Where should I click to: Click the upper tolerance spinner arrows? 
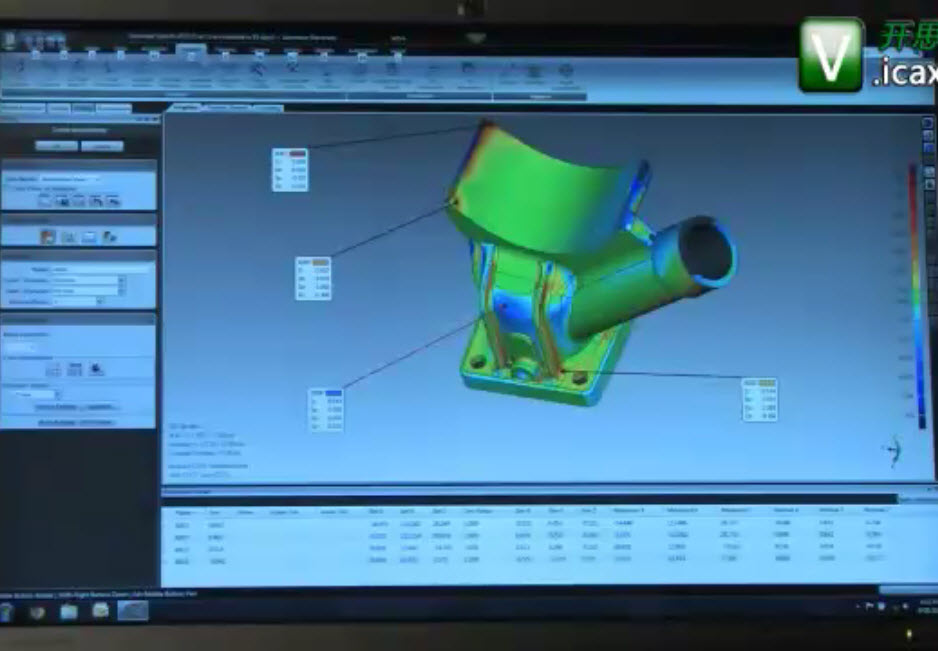[122, 280]
